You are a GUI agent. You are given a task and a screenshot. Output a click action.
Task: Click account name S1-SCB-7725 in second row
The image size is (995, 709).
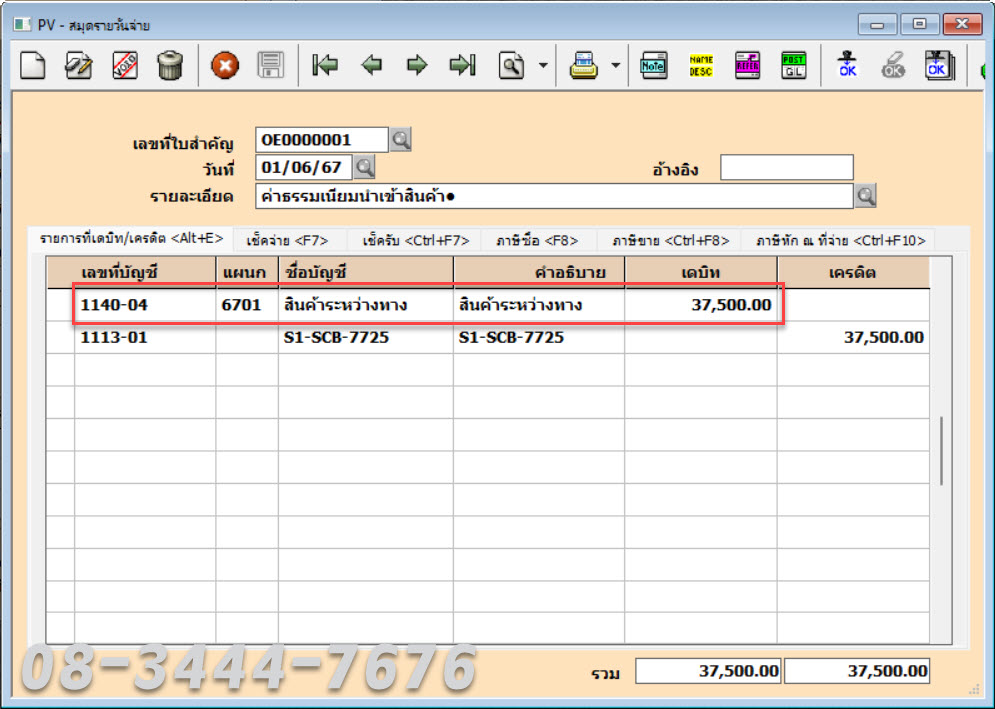(x=366, y=338)
